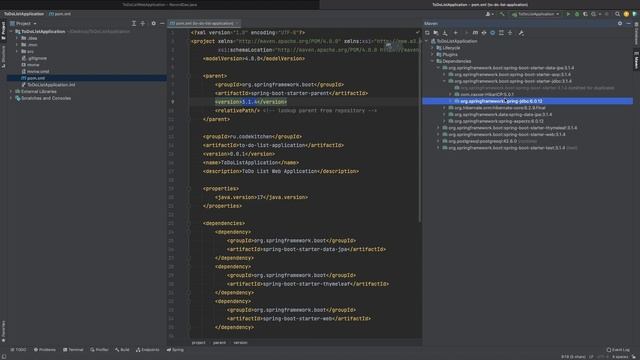Close the pom.xml editor tab
640x360 pixels.
(238, 23)
